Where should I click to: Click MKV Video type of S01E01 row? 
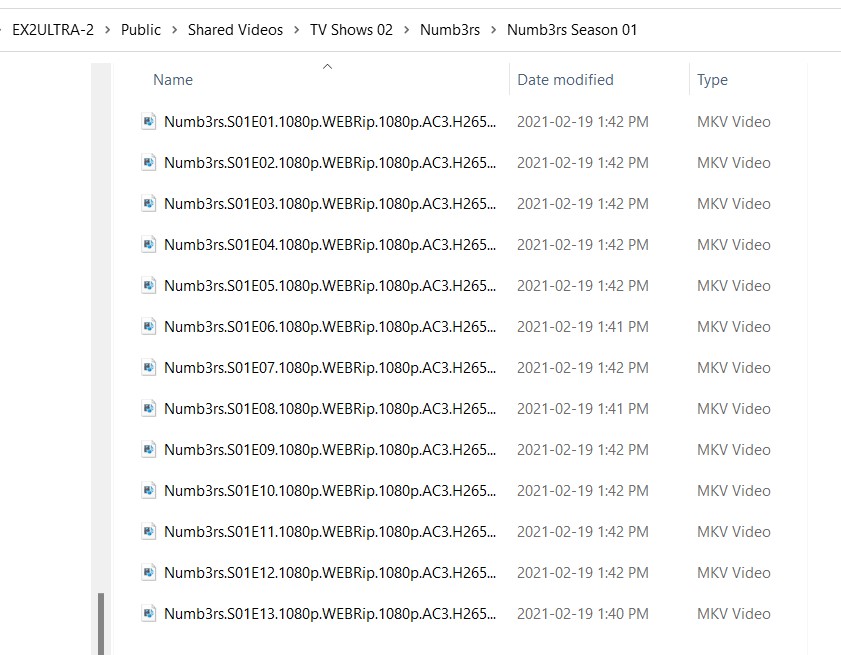coord(734,122)
